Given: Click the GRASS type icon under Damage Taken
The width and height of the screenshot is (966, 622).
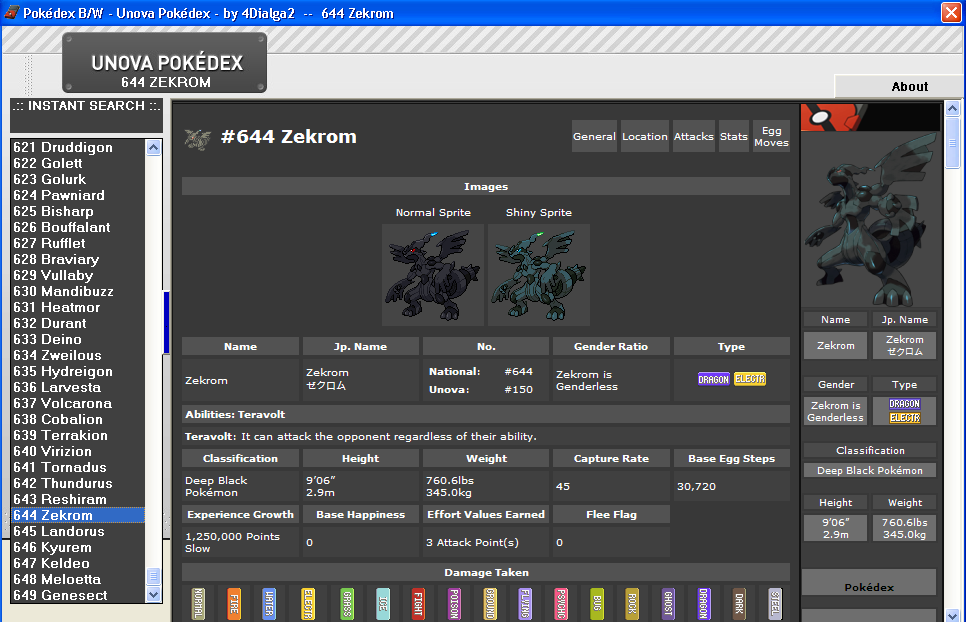Looking at the screenshot, I should (x=347, y=603).
